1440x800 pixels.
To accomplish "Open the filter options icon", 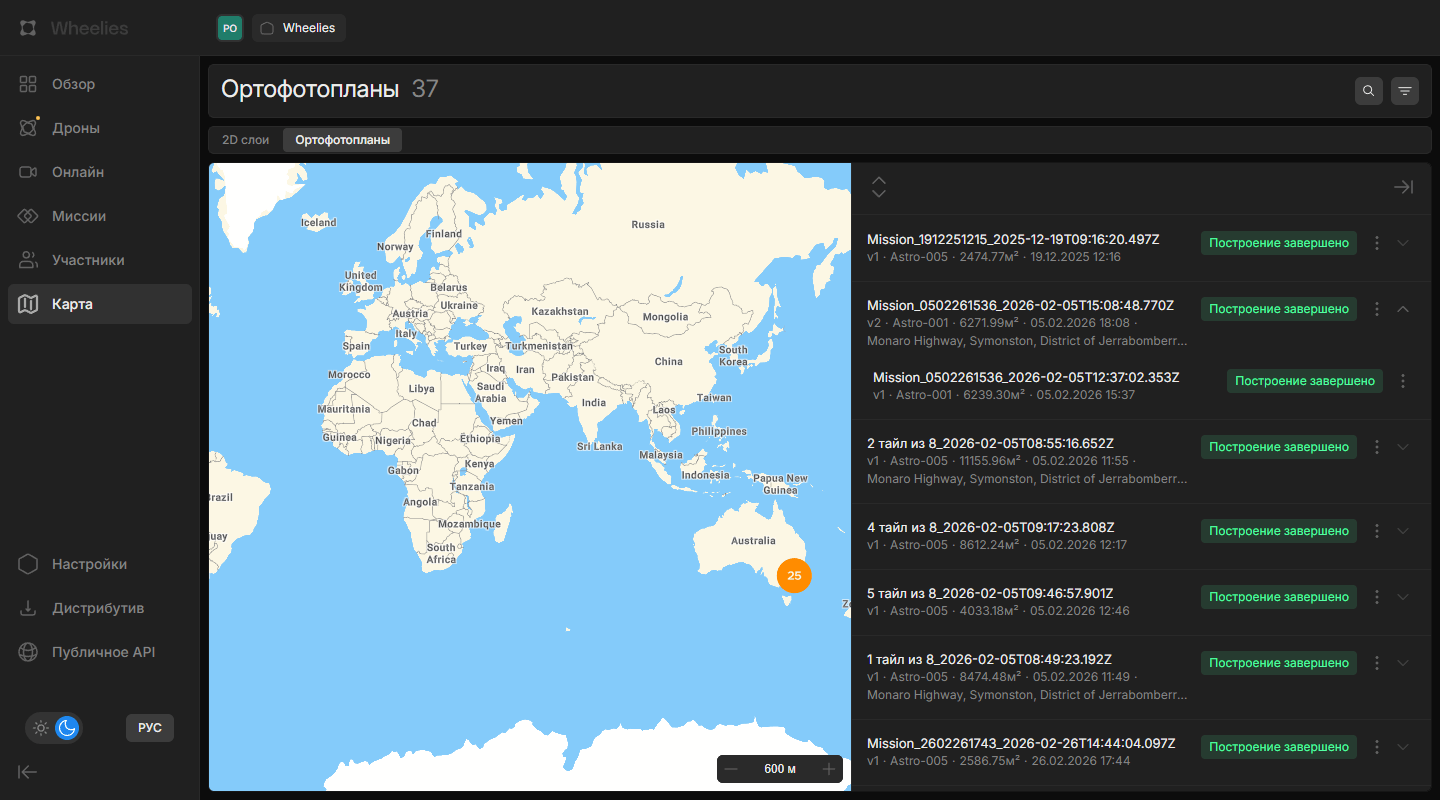I will click(1405, 91).
